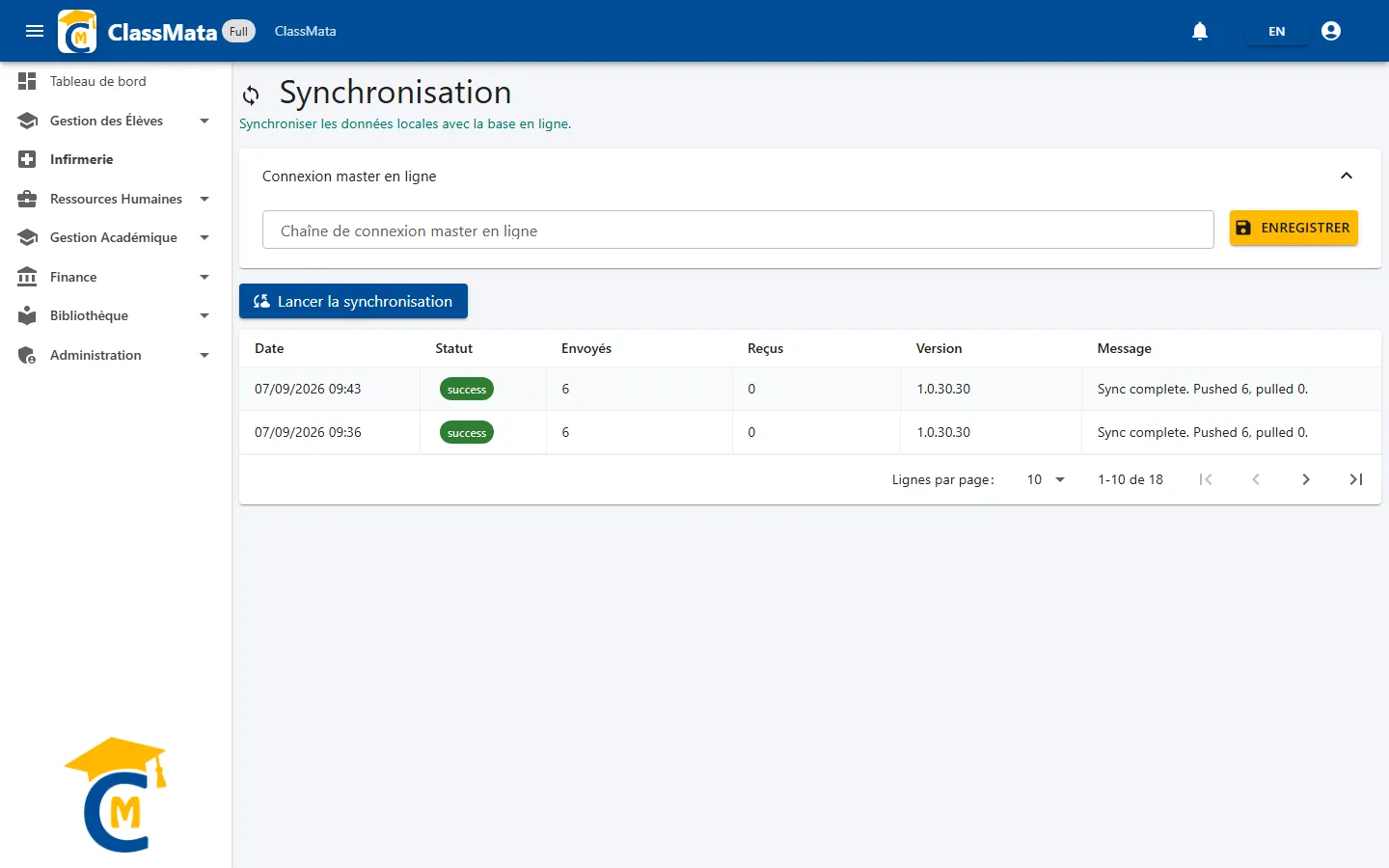Click the ENREGISTRER save button

click(x=1294, y=228)
